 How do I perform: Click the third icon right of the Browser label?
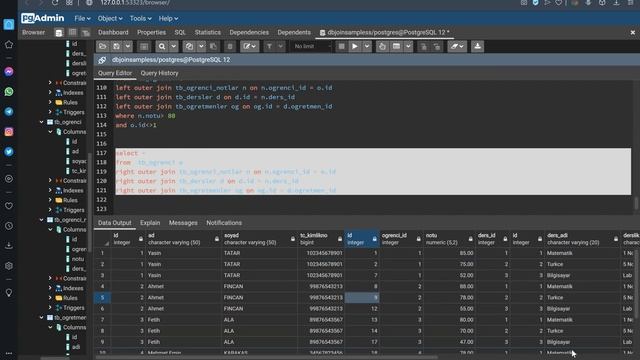point(86,33)
